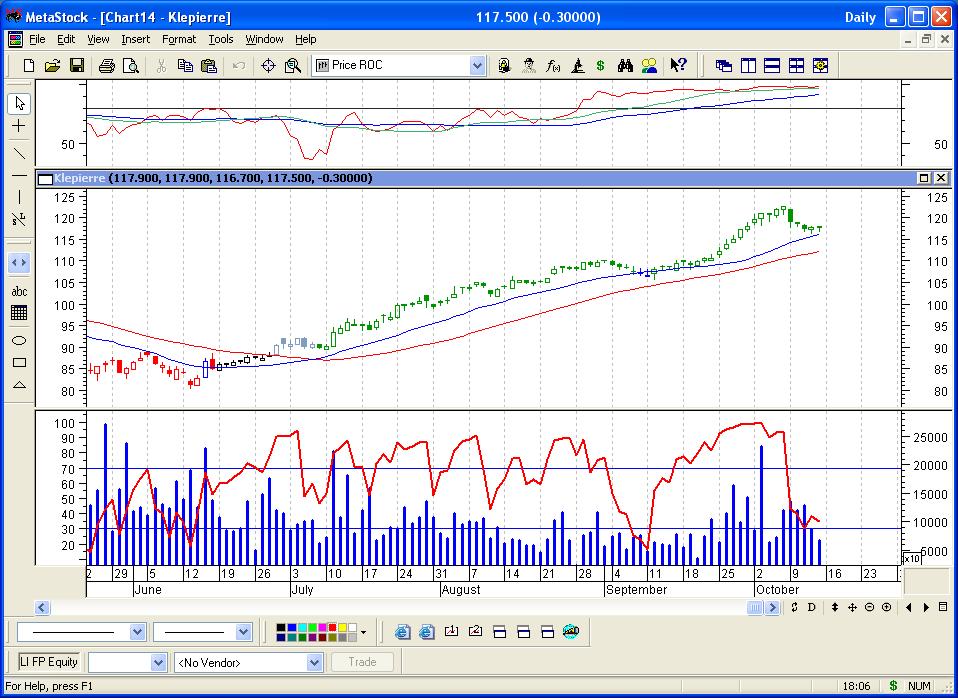Choose the rectangle drawing tool
The width and height of the screenshot is (958, 698).
(x=19, y=363)
